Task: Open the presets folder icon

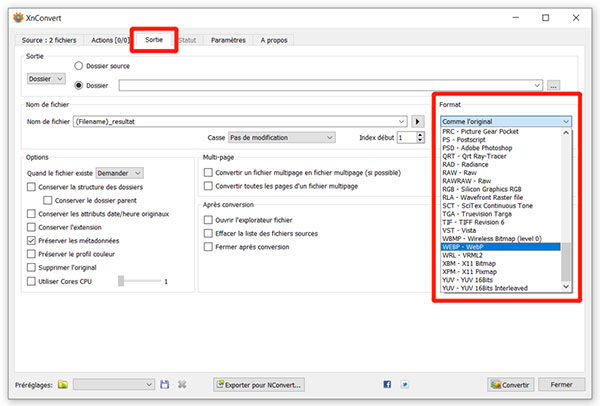Action: click(x=63, y=385)
